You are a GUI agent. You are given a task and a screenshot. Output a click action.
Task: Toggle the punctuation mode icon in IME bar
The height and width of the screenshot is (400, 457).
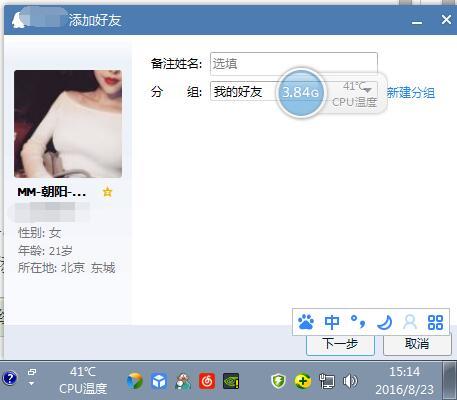358,322
